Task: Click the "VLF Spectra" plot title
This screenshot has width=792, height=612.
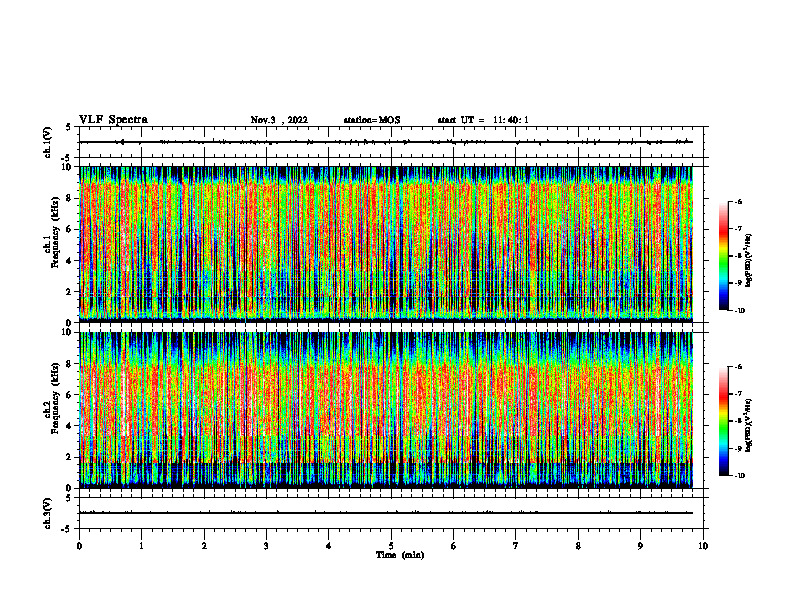Action: tap(113, 120)
